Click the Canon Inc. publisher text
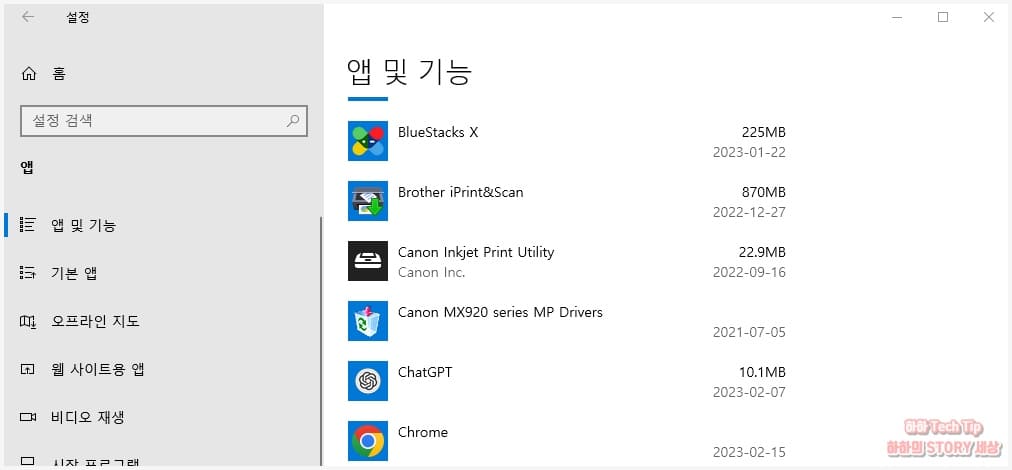Viewport: 1012px width, 470px height. 432,272
